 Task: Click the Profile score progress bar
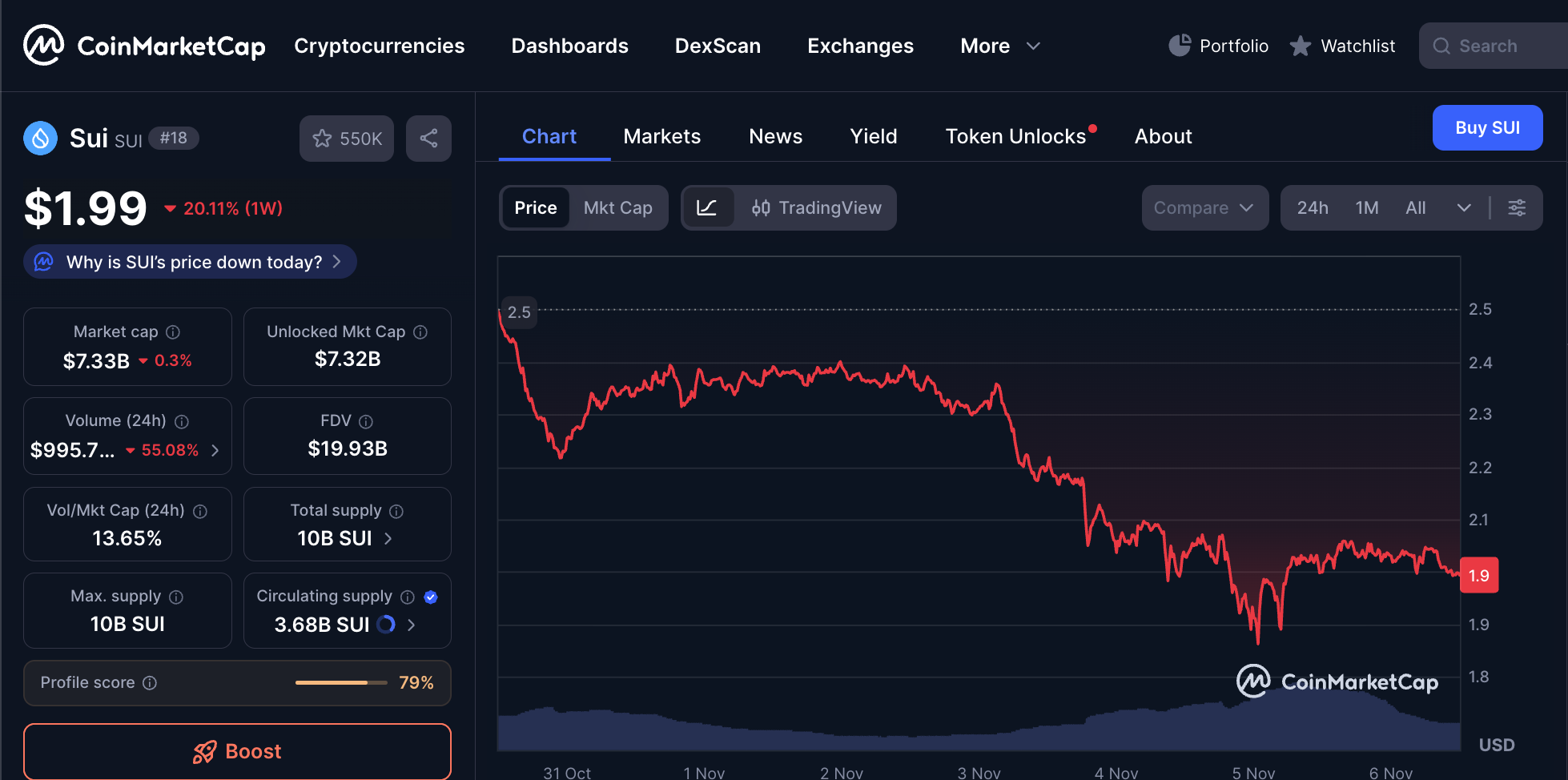[340, 683]
